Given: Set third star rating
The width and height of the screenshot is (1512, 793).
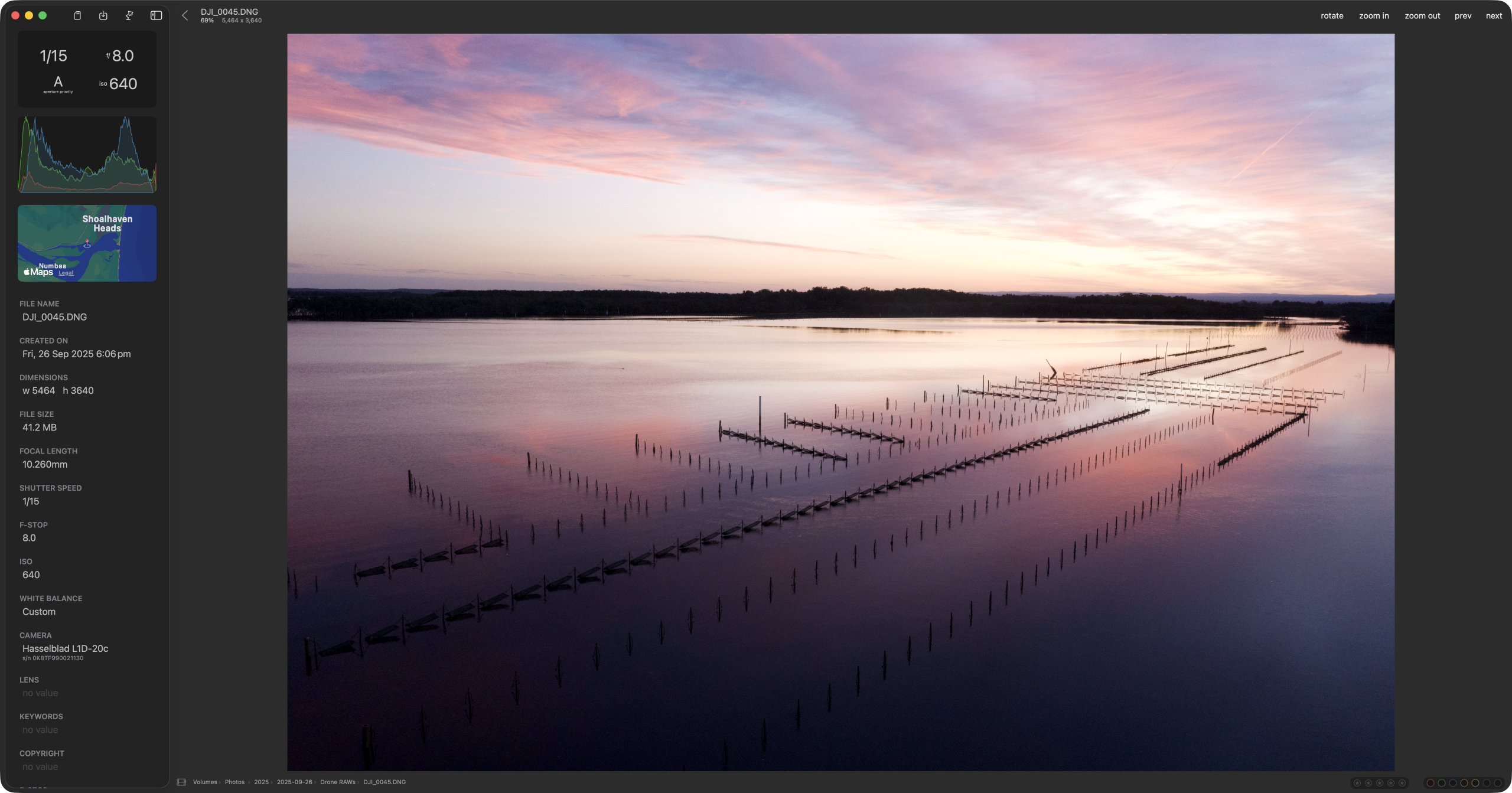Looking at the screenshot, I should [x=1380, y=783].
